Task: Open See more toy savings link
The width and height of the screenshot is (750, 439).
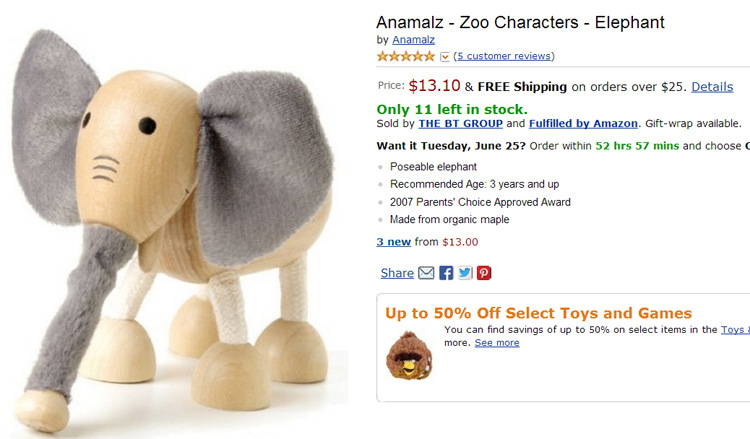Action: 497,343
